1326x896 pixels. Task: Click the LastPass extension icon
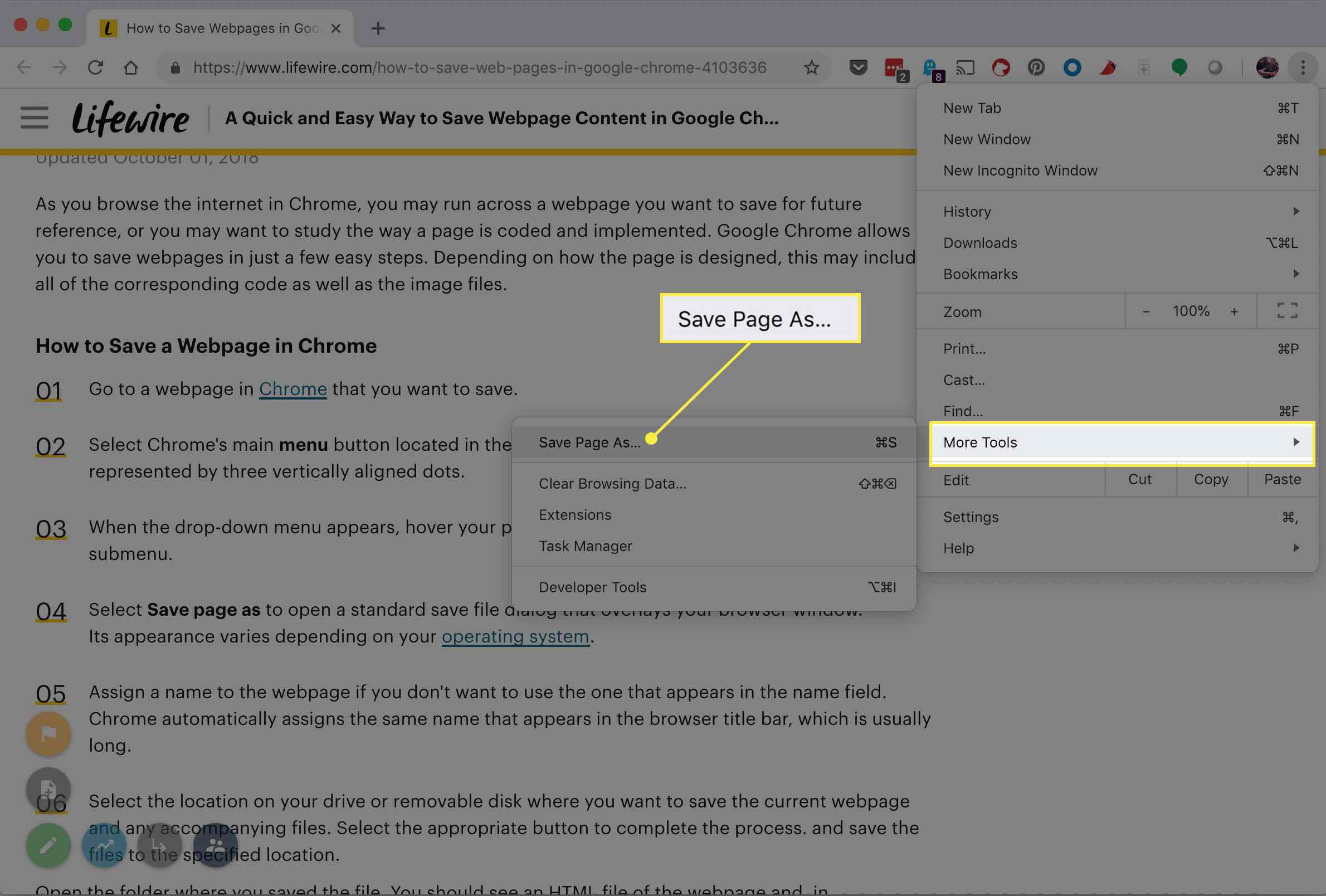pos(893,67)
